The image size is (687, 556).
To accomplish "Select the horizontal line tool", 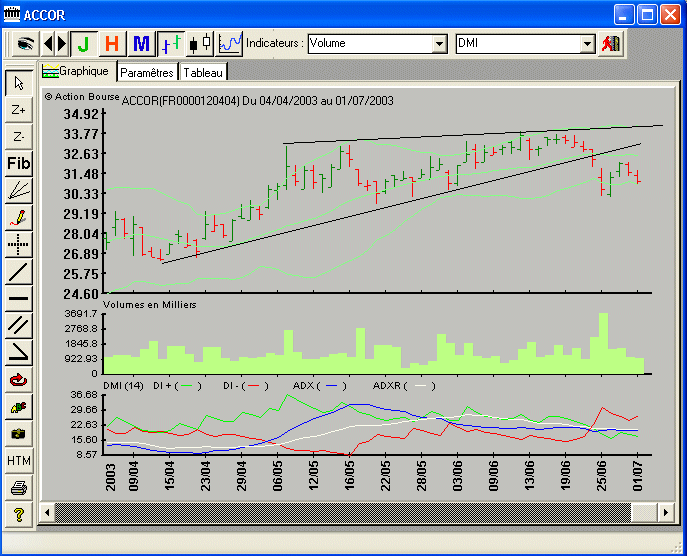I will (18, 299).
